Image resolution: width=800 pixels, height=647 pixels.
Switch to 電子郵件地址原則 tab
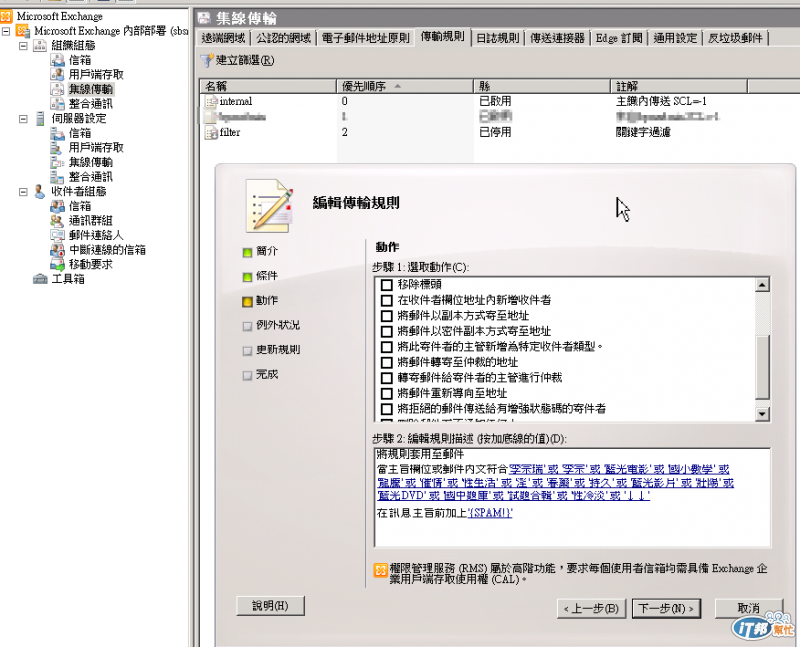coord(365,38)
